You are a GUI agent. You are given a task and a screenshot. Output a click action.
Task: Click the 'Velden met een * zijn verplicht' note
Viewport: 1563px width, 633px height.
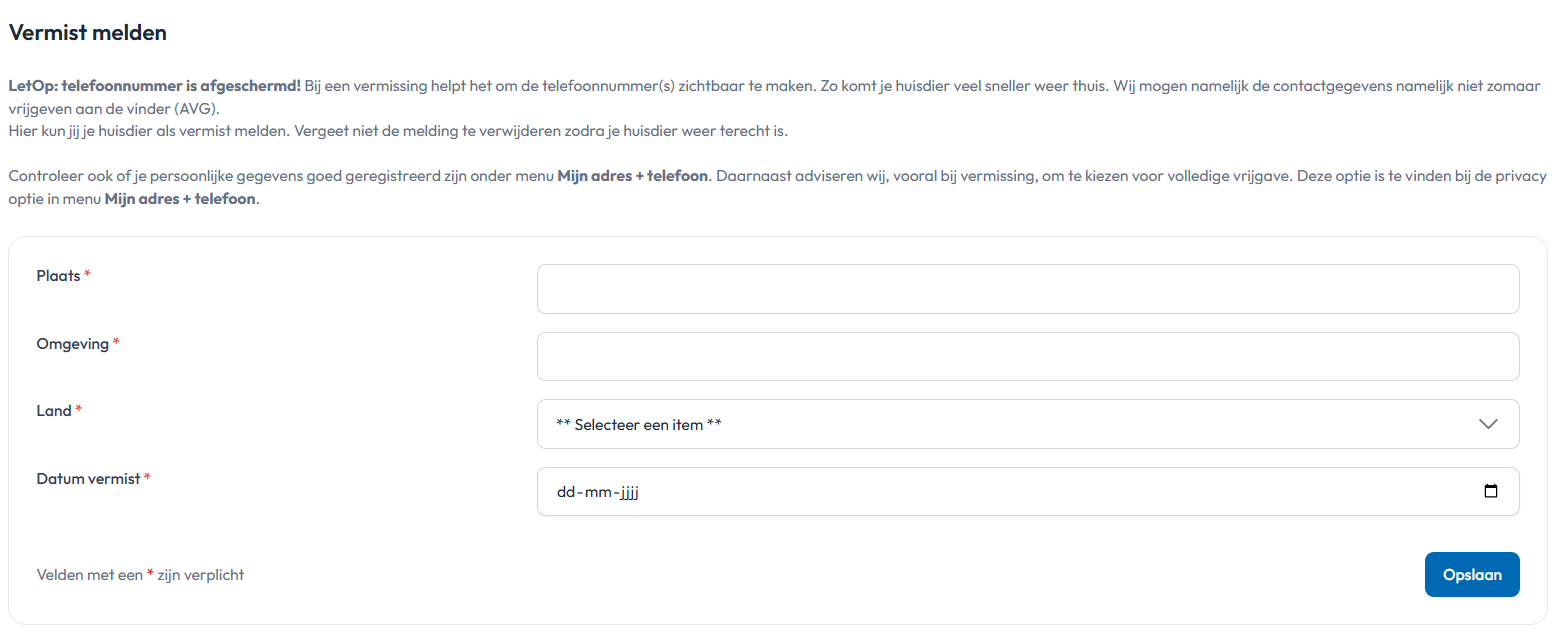(x=140, y=575)
